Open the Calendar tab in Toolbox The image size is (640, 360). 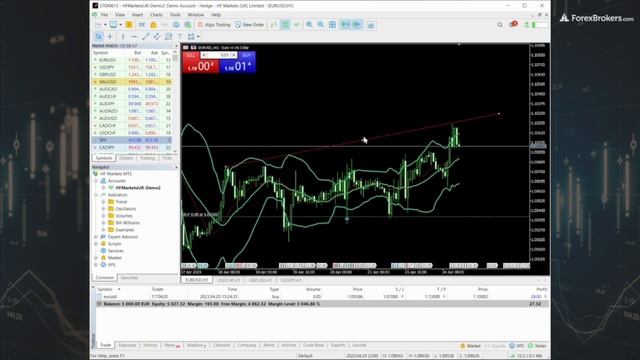pos(222,345)
